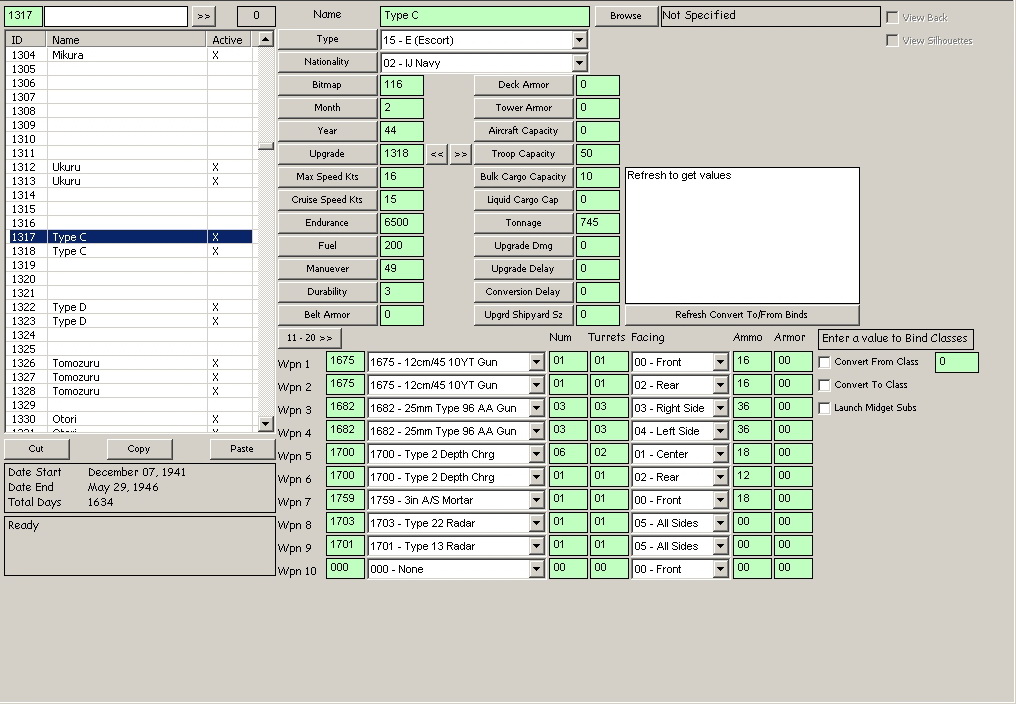Click the ID column header

pyautogui.click(x=26, y=40)
